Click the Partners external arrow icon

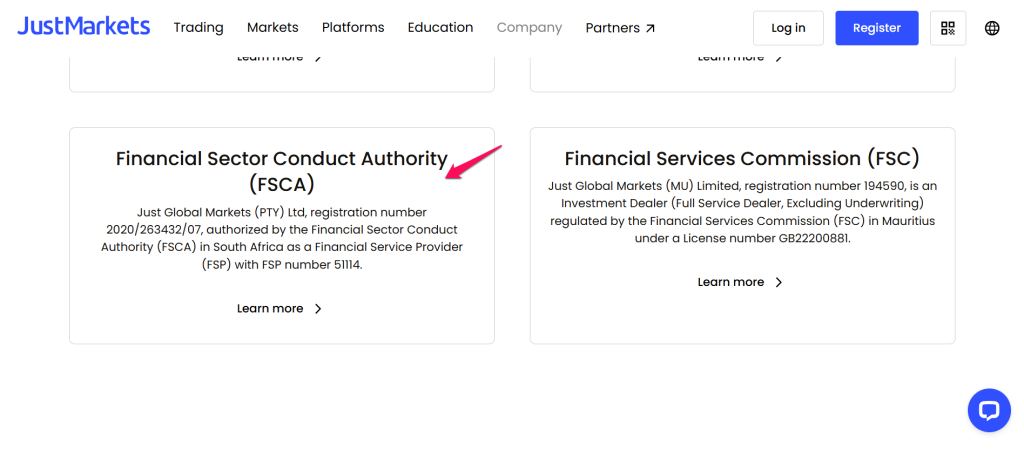pyautogui.click(x=651, y=28)
